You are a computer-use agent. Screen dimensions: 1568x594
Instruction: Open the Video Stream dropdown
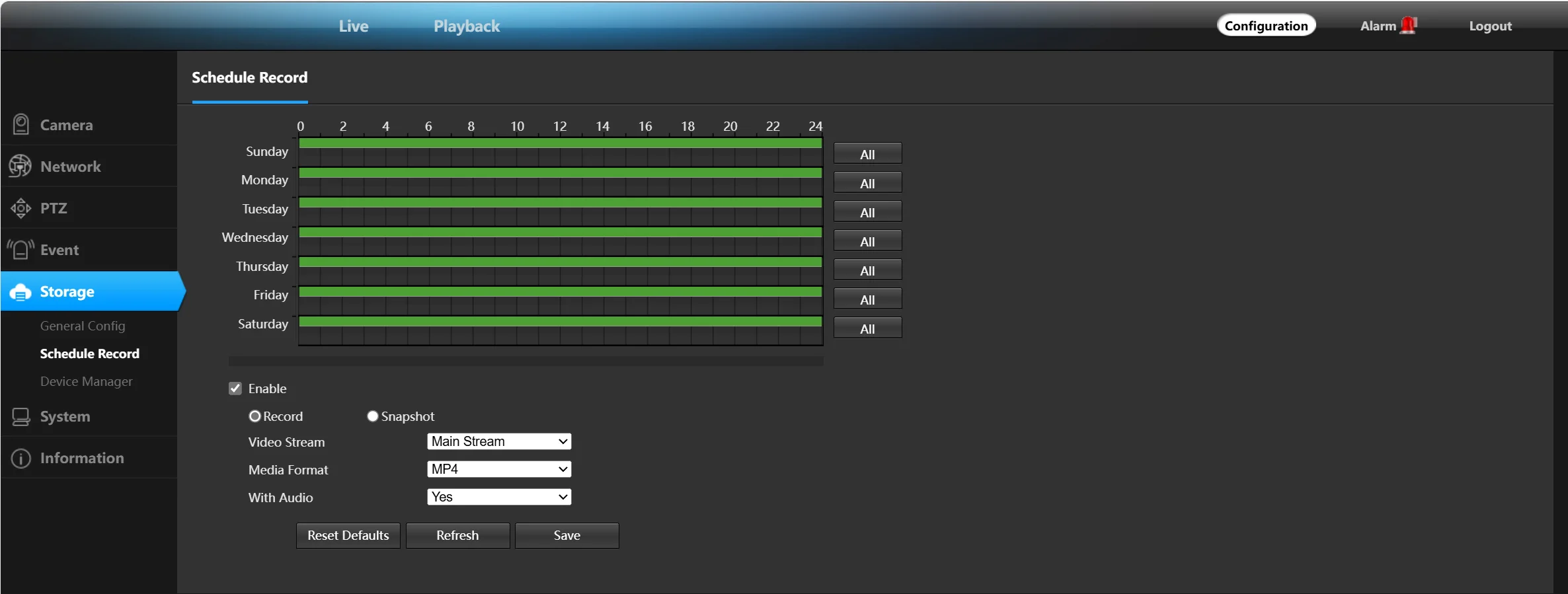(x=499, y=441)
